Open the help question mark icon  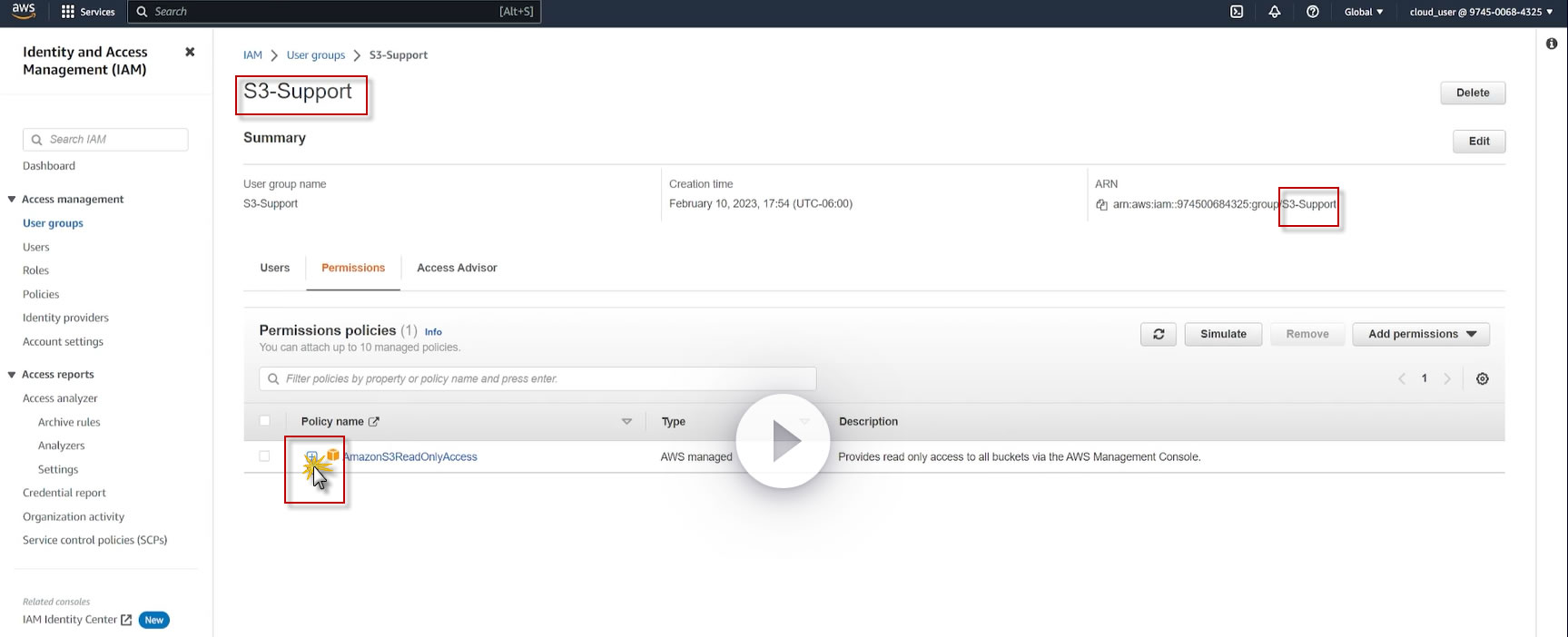click(1313, 12)
